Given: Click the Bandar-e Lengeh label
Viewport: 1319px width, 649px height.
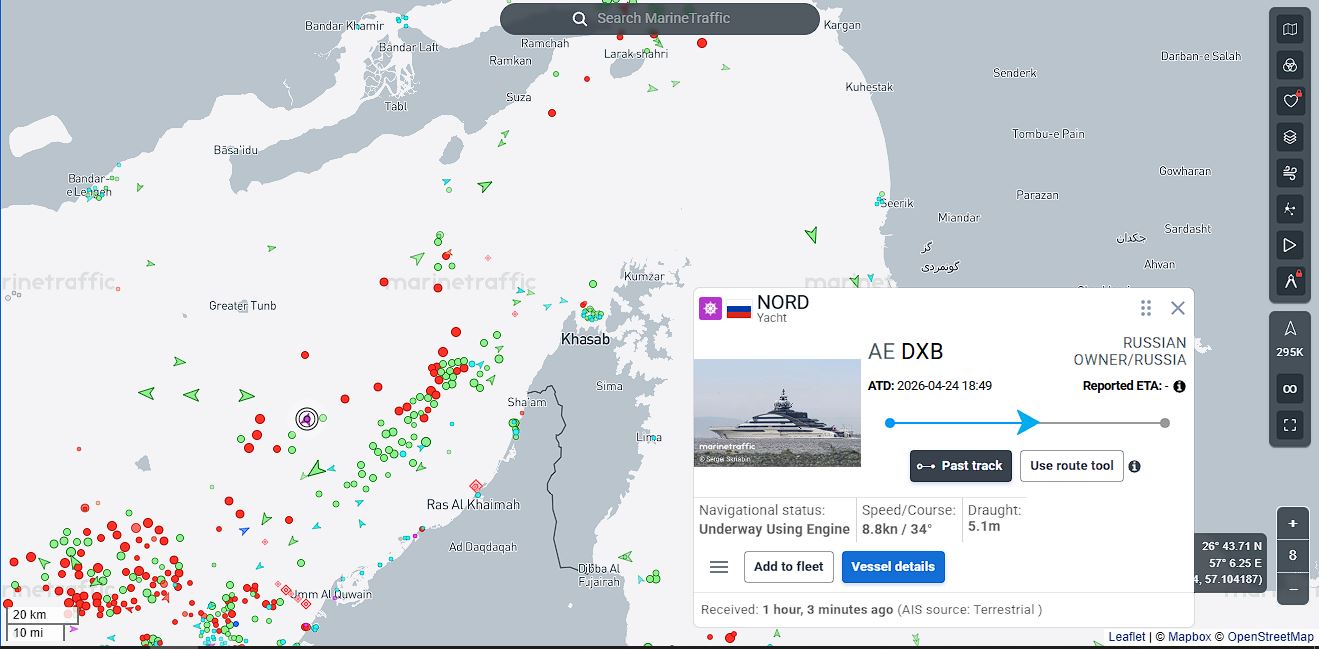Looking at the screenshot, I should (x=90, y=185).
